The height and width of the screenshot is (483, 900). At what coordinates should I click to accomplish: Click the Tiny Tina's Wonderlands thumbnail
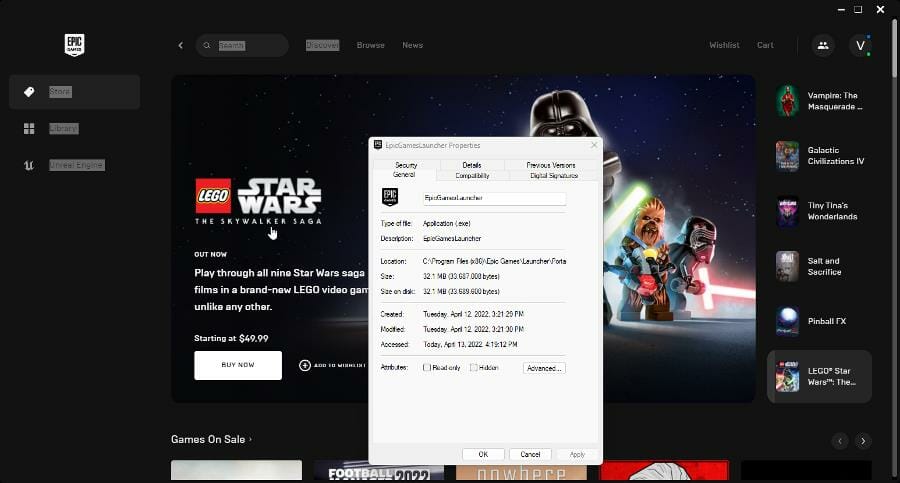(x=787, y=211)
